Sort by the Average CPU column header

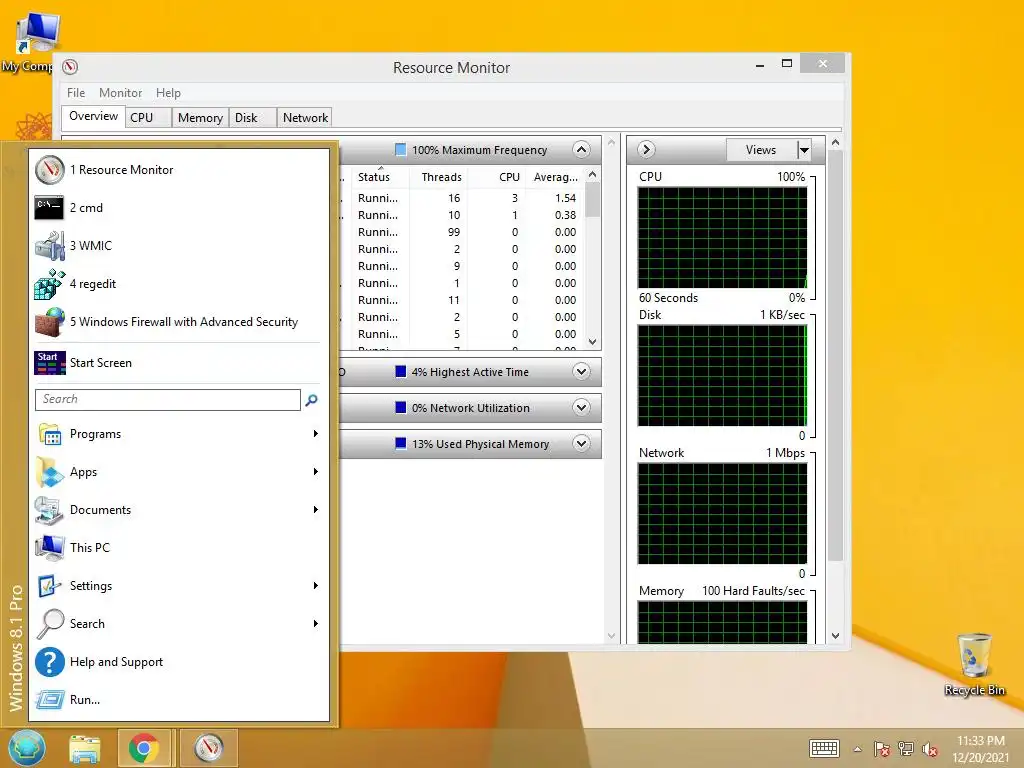555,177
